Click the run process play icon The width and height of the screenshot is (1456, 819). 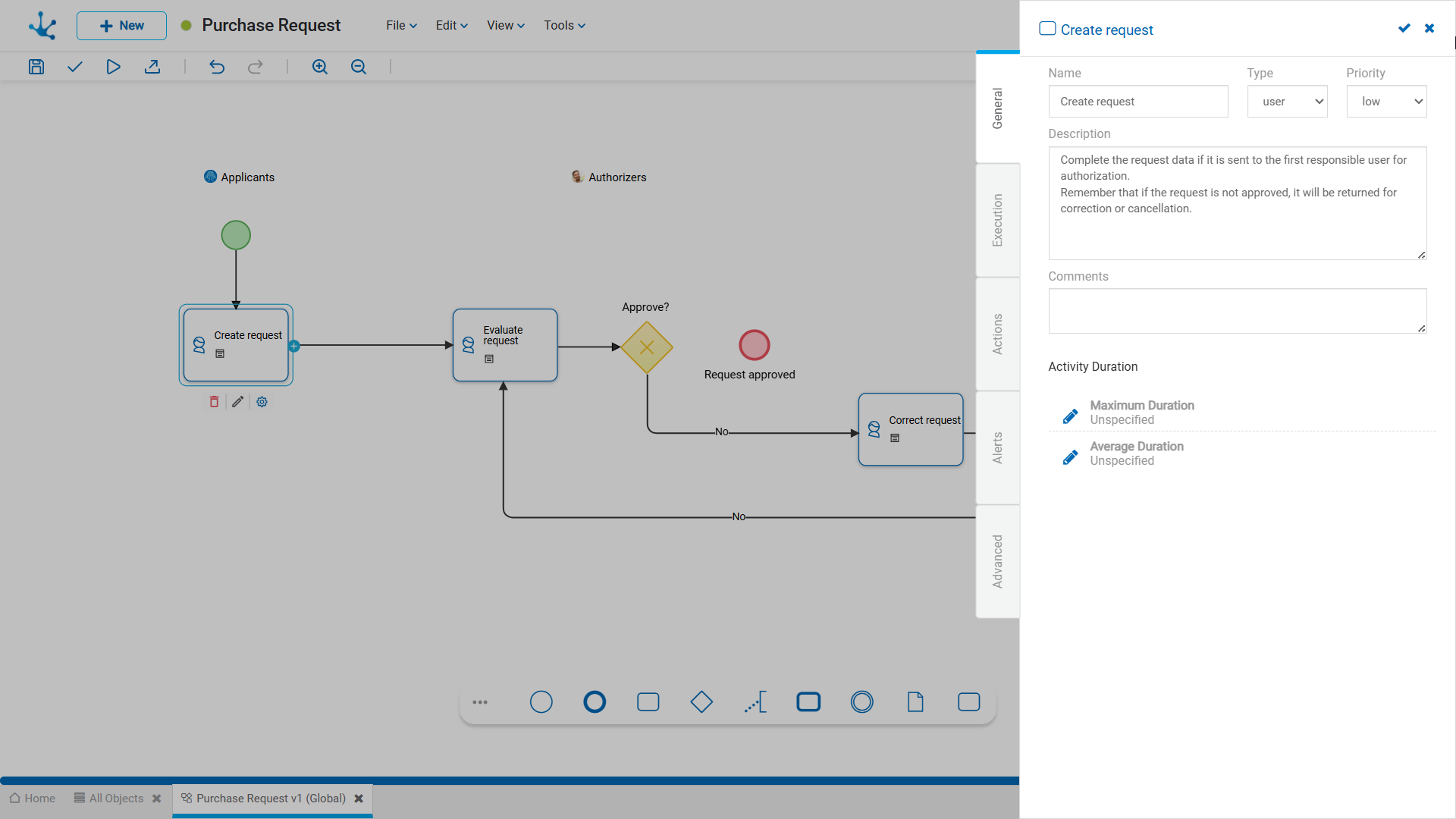coord(113,67)
